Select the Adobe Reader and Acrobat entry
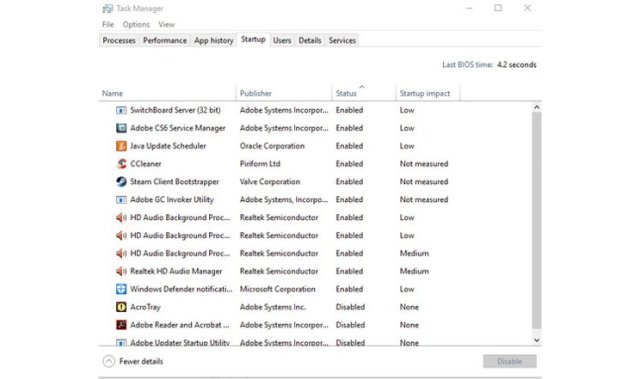Screen dimensions: 640x379 [x=180, y=325]
